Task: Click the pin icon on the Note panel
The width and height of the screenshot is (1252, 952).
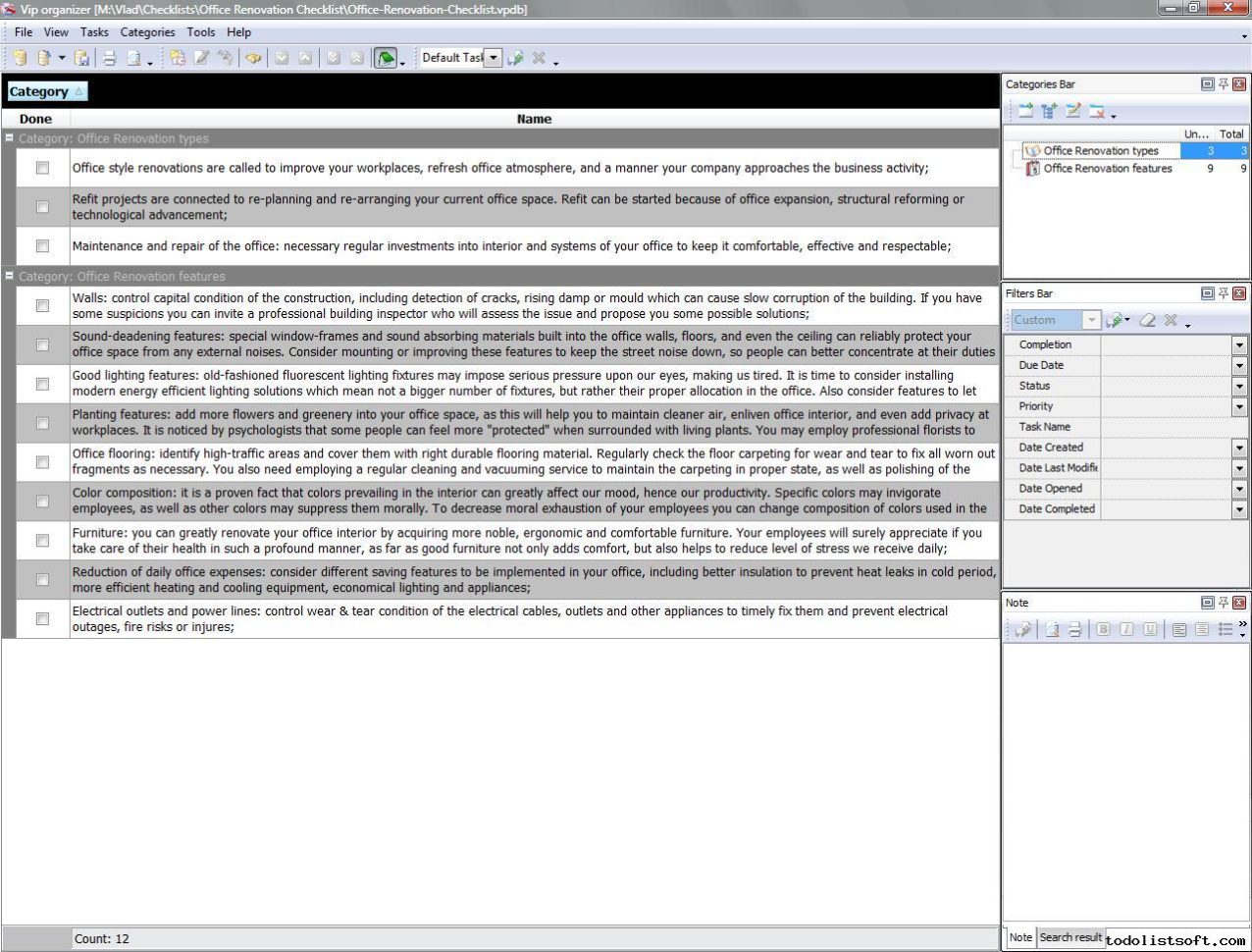Action: click(x=1225, y=603)
